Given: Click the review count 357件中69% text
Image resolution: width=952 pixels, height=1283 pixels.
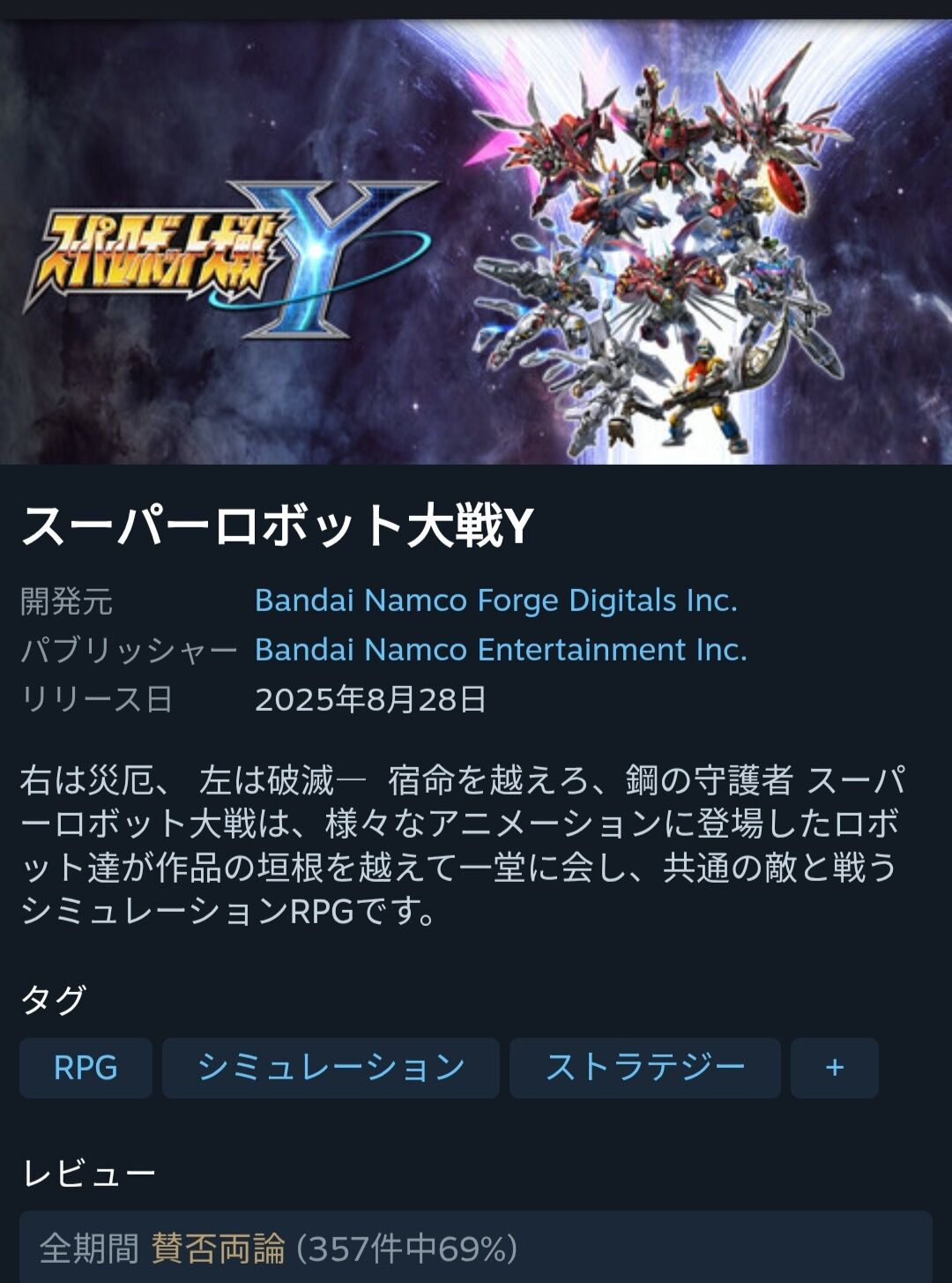Looking at the screenshot, I should click(x=407, y=1249).
